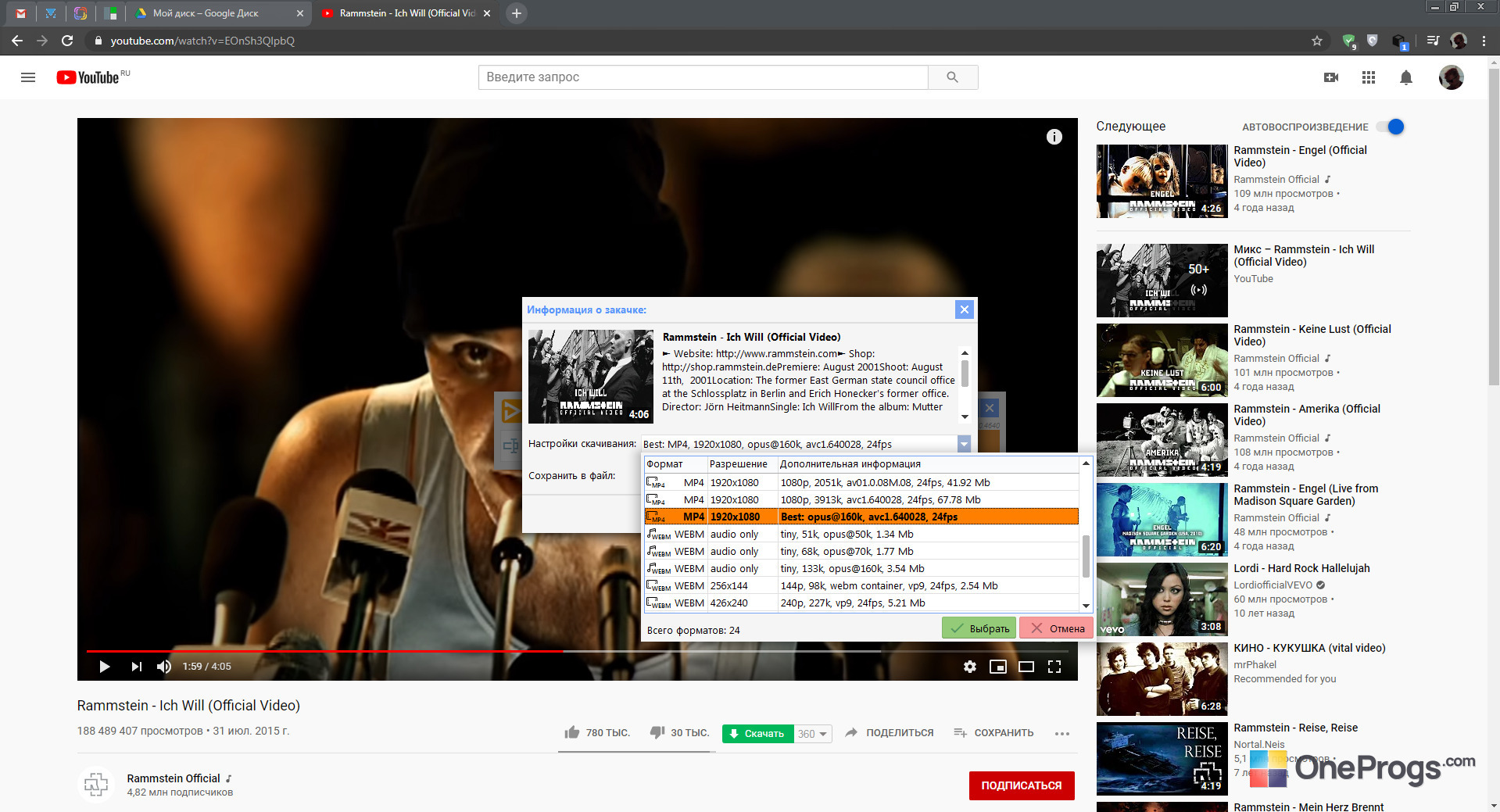1500x812 pixels.
Task: Select MP4 1080p 41.92 Mb format
Action: click(x=861, y=483)
